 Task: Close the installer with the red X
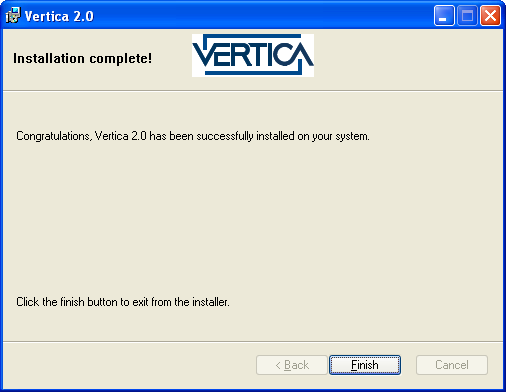coord(490,16)
